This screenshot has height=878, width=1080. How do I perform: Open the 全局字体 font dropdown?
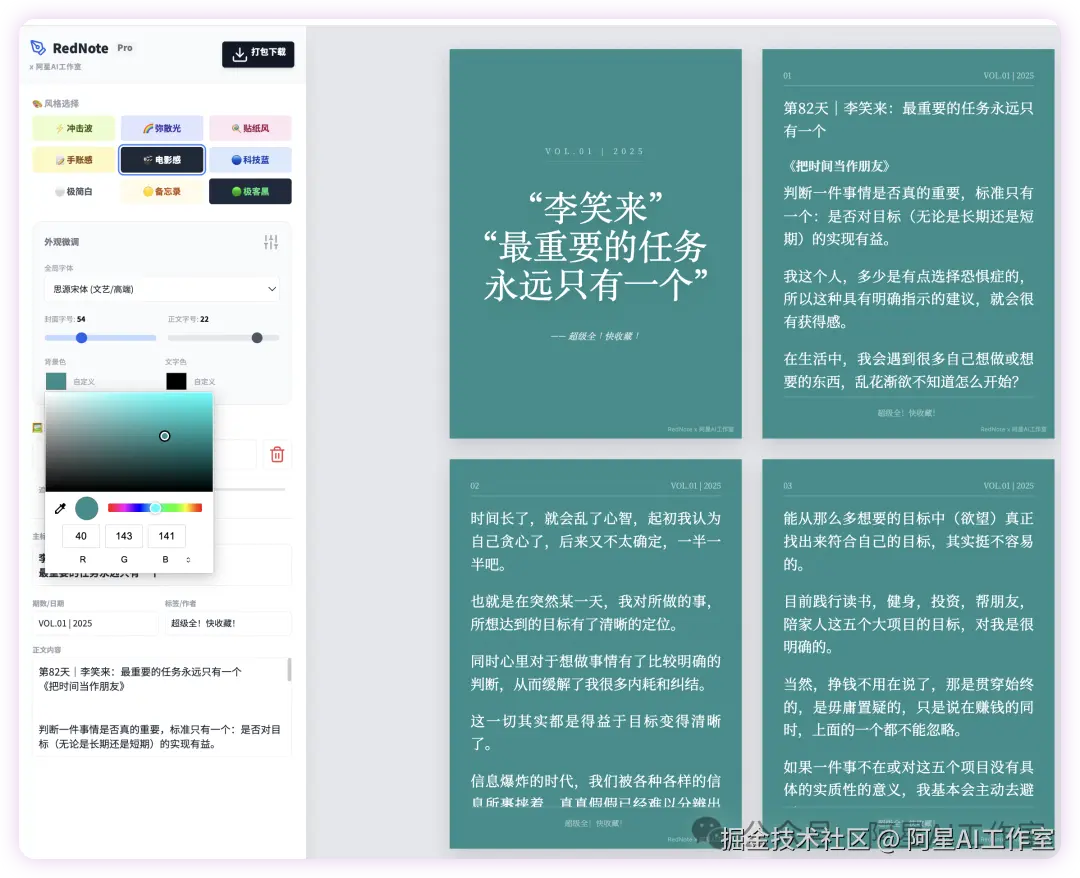162,289
